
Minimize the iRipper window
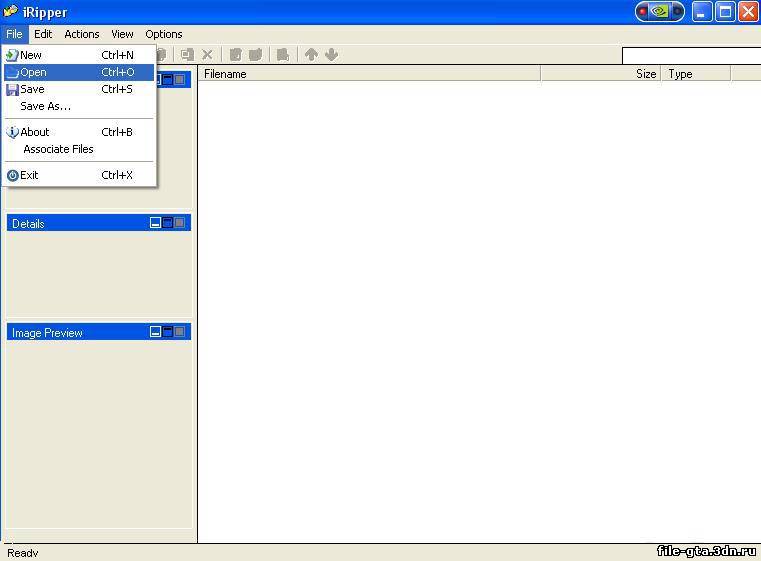[x=701, y=12]
